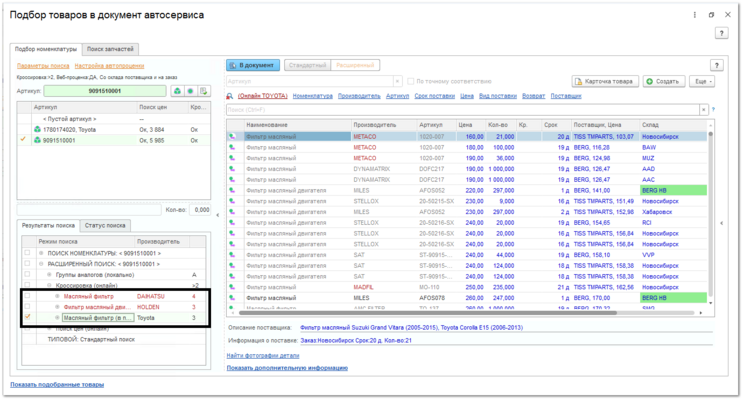Click the vertical scrollbar of results table

[x=710, y=213]
